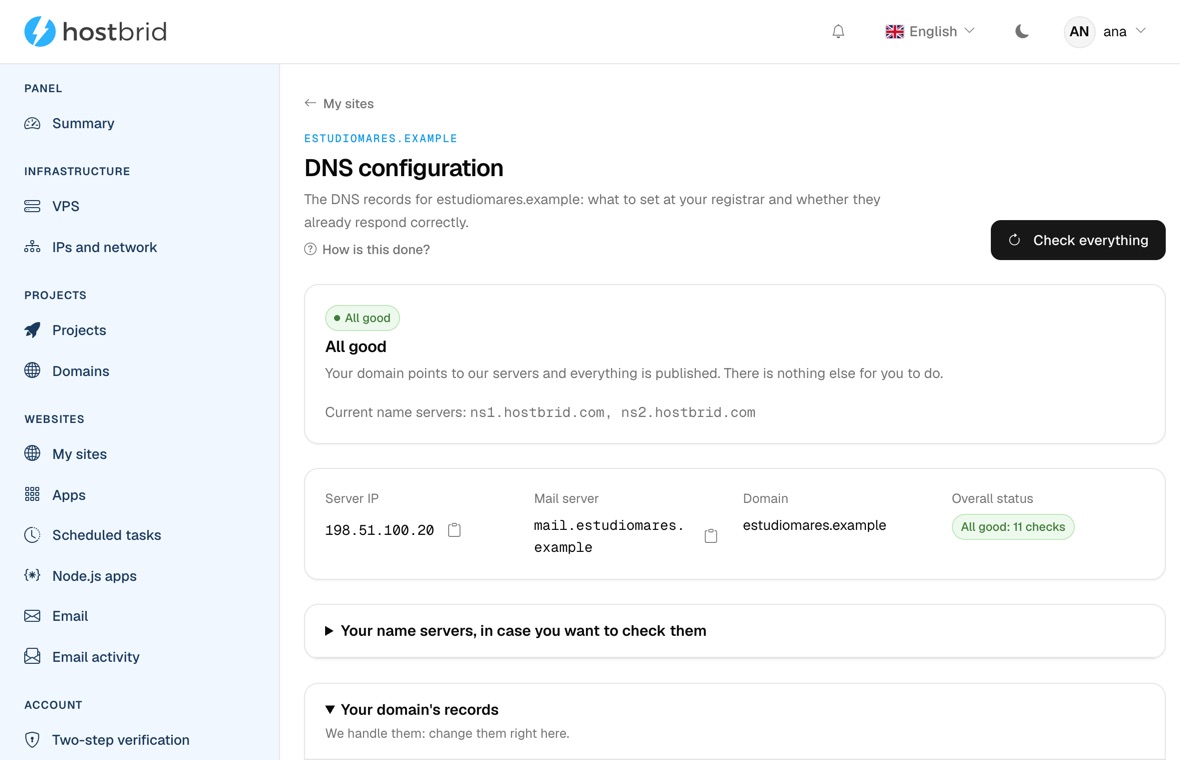
Task: Click the All good status pill
Action: 362,318
